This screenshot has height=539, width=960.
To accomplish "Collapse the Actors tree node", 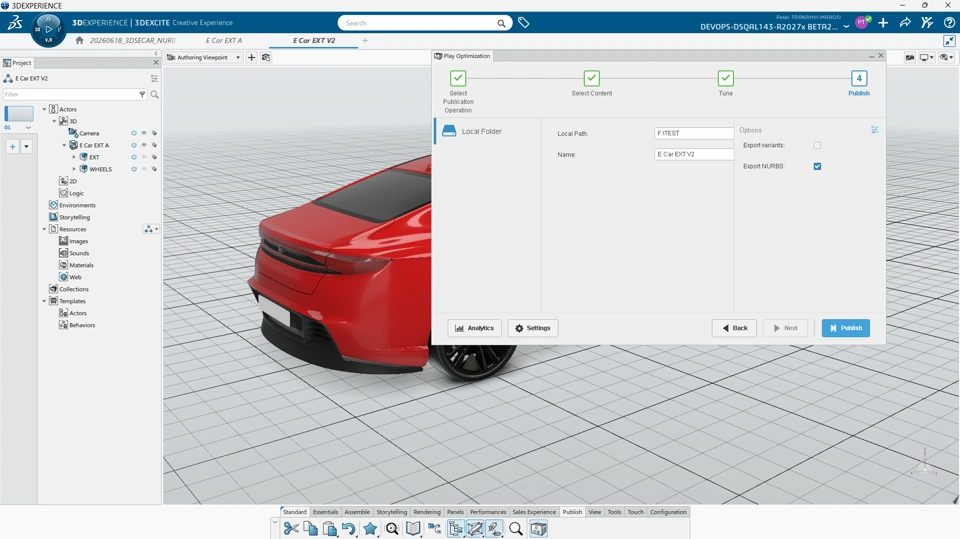I will pos(44,109).
